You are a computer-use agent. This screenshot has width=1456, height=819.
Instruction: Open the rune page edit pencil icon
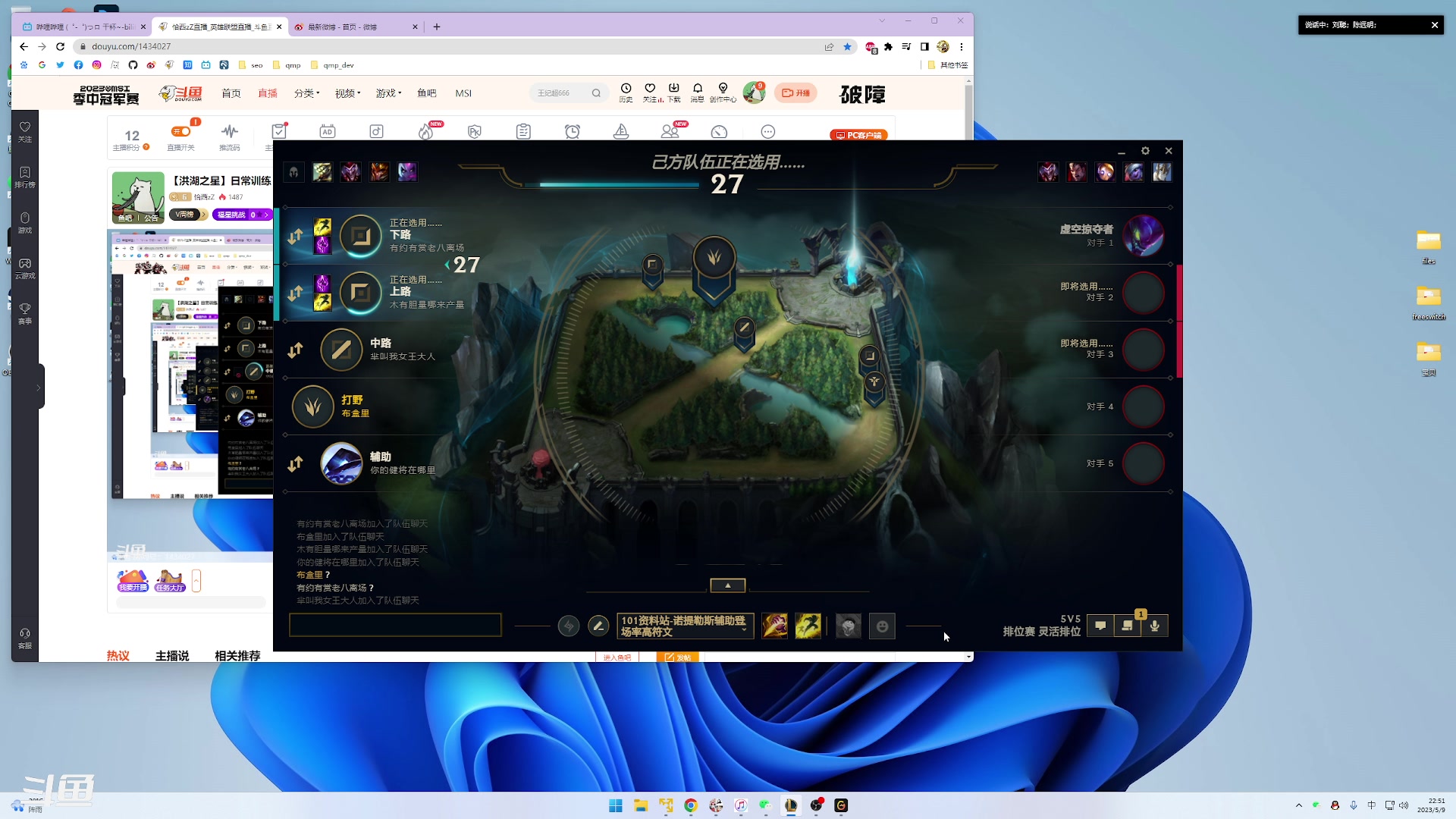coord(598,626)
